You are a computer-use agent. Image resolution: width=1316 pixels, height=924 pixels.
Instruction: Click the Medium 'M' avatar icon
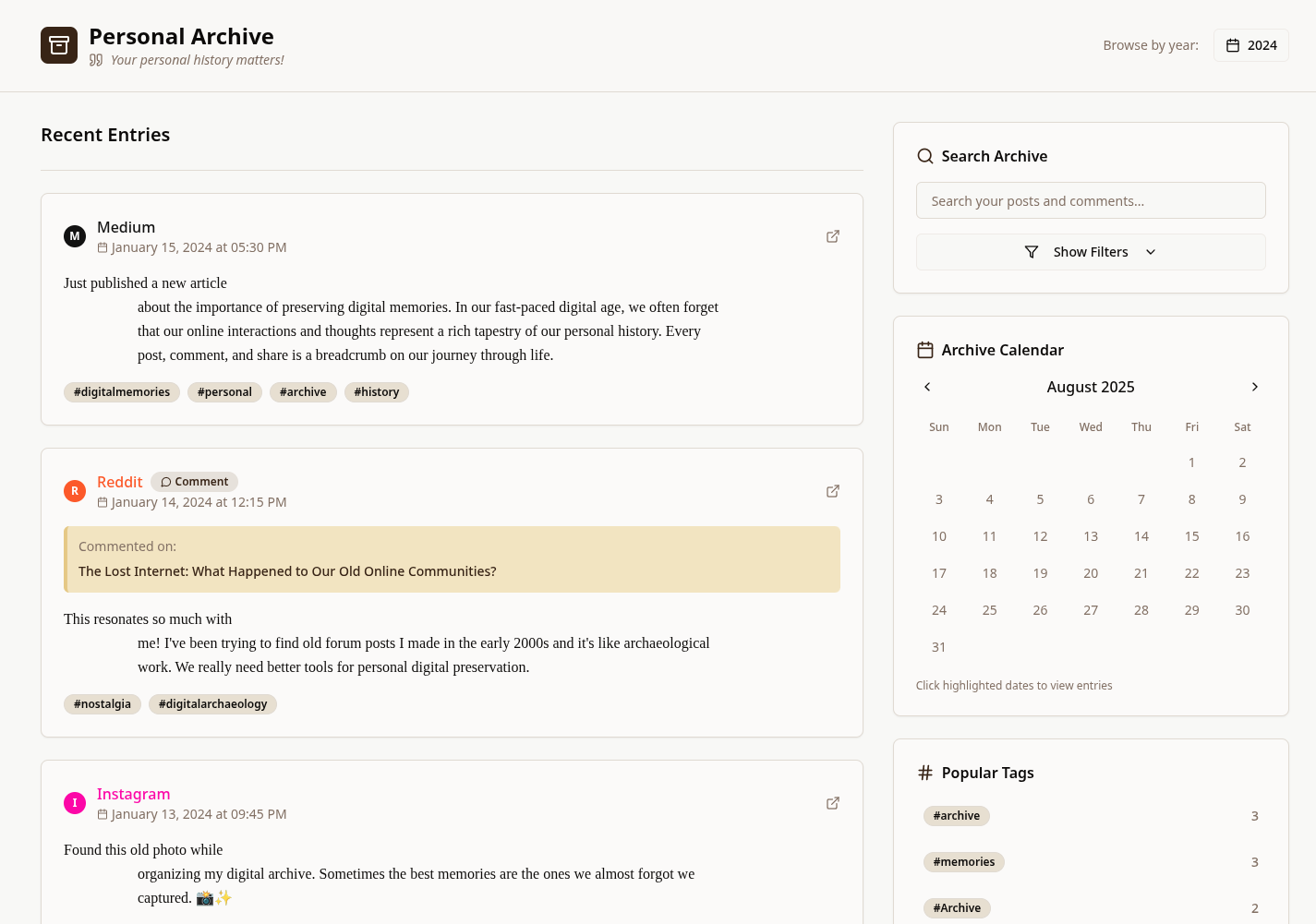(75, 236)
